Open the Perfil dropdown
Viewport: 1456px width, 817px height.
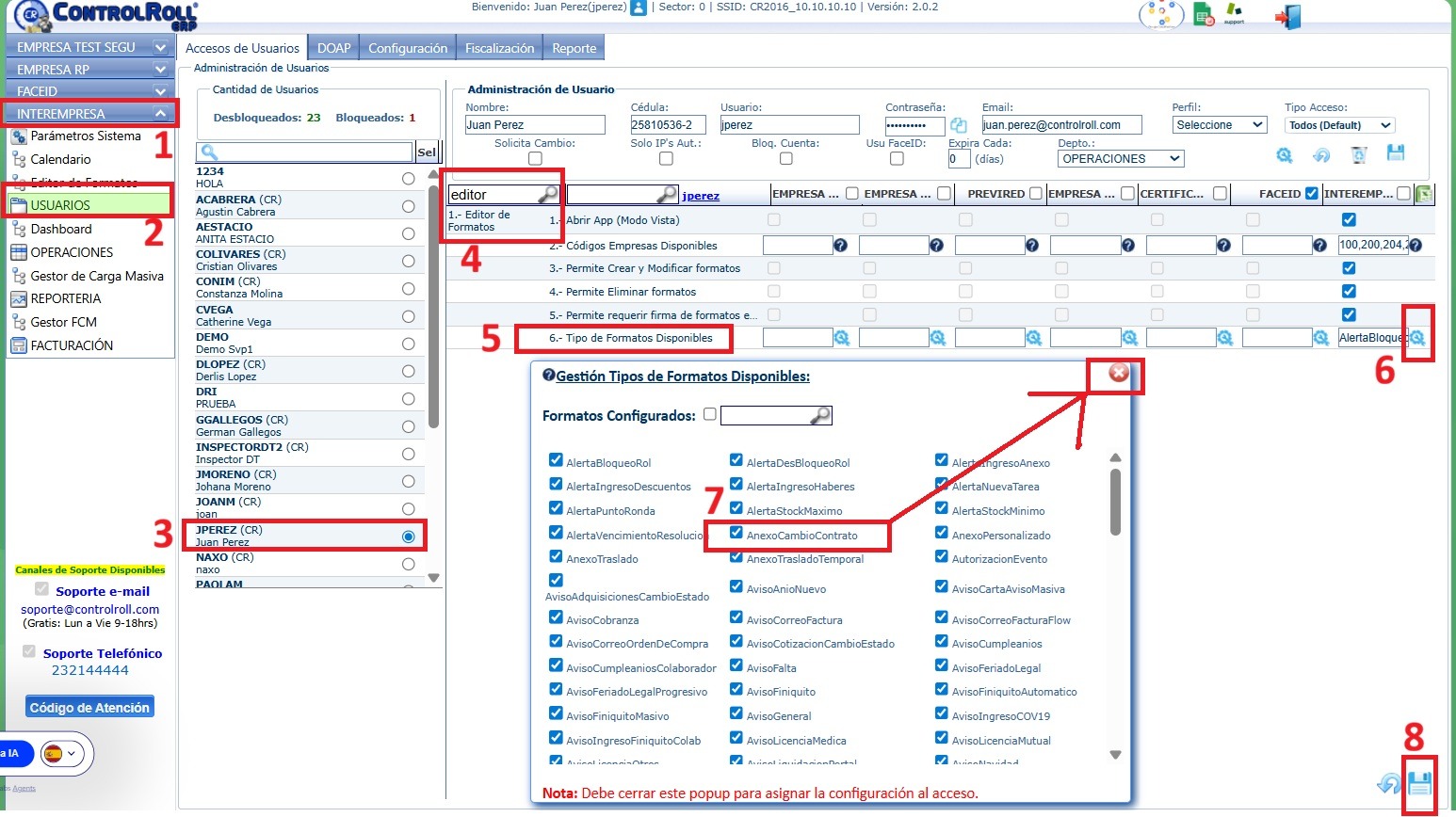tap(1220, 125)
